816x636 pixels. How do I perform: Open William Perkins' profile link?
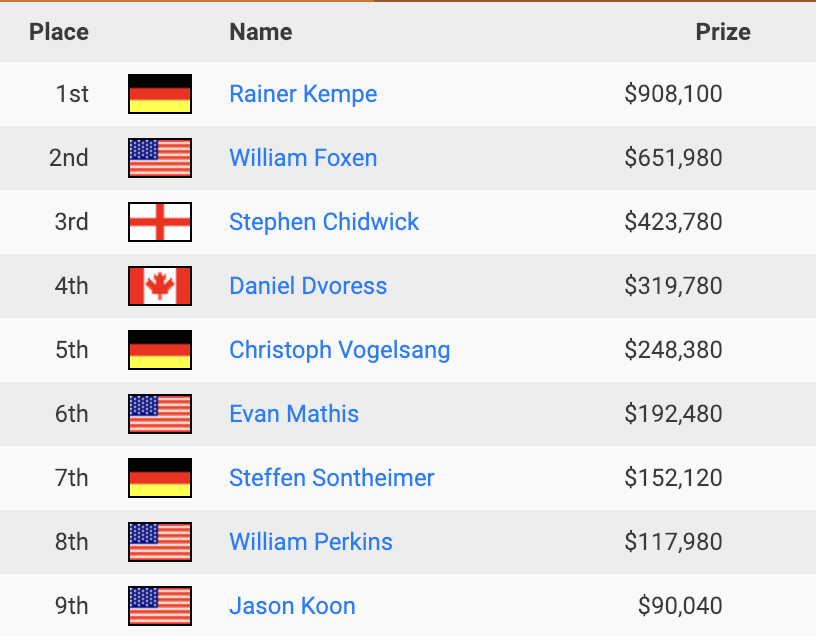311,542
